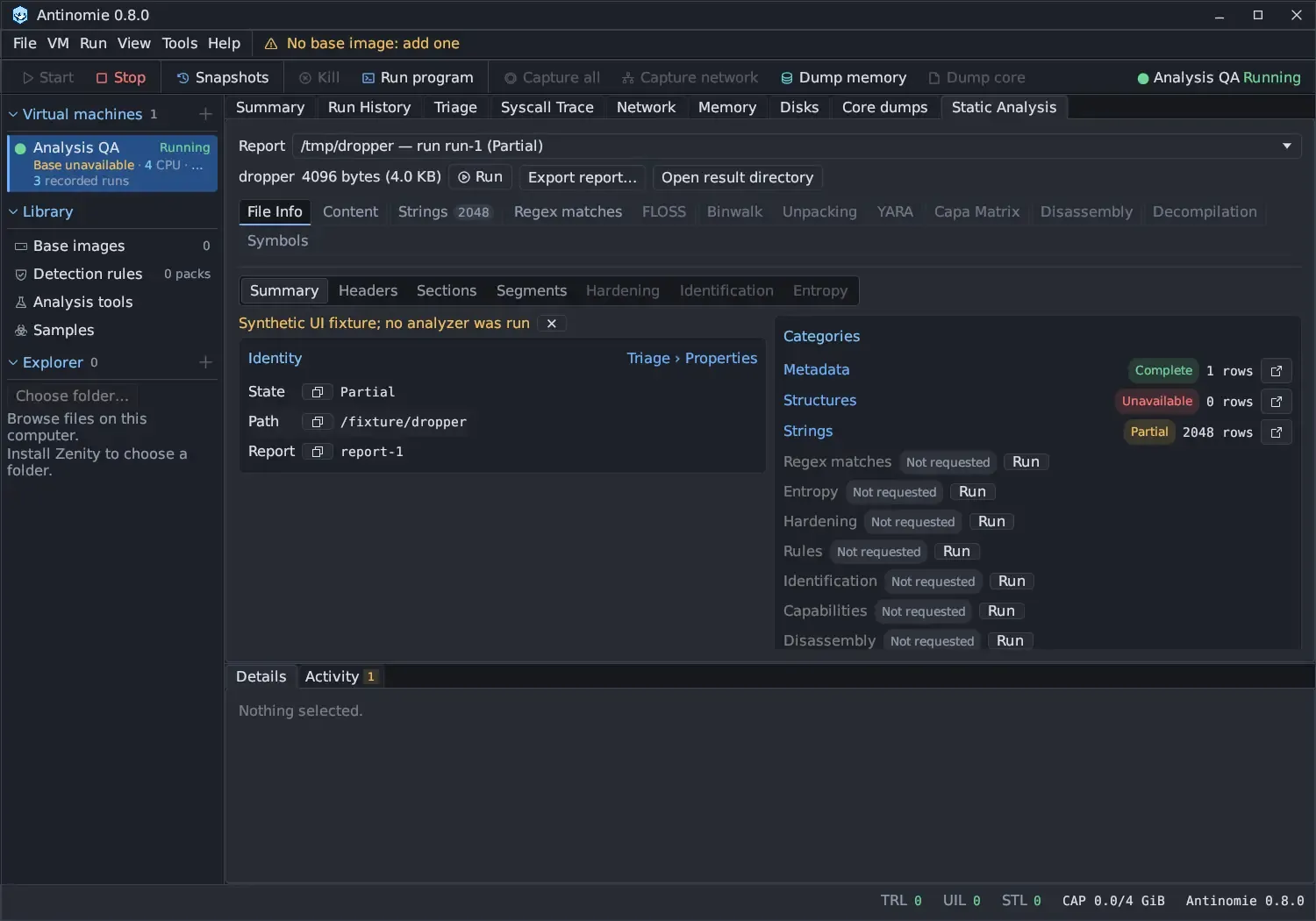The width and height of the screenshot is (1316, 921).
Task: Copy the Path value icon
Action: pos(318,422)
